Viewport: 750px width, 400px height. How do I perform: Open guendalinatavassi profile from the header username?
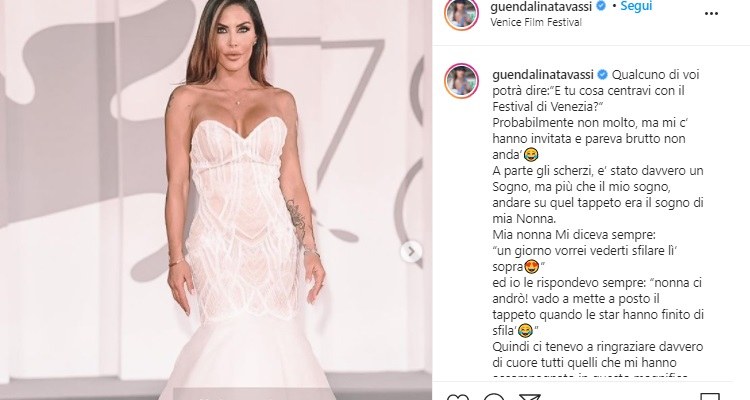click(x=541, y=6)
